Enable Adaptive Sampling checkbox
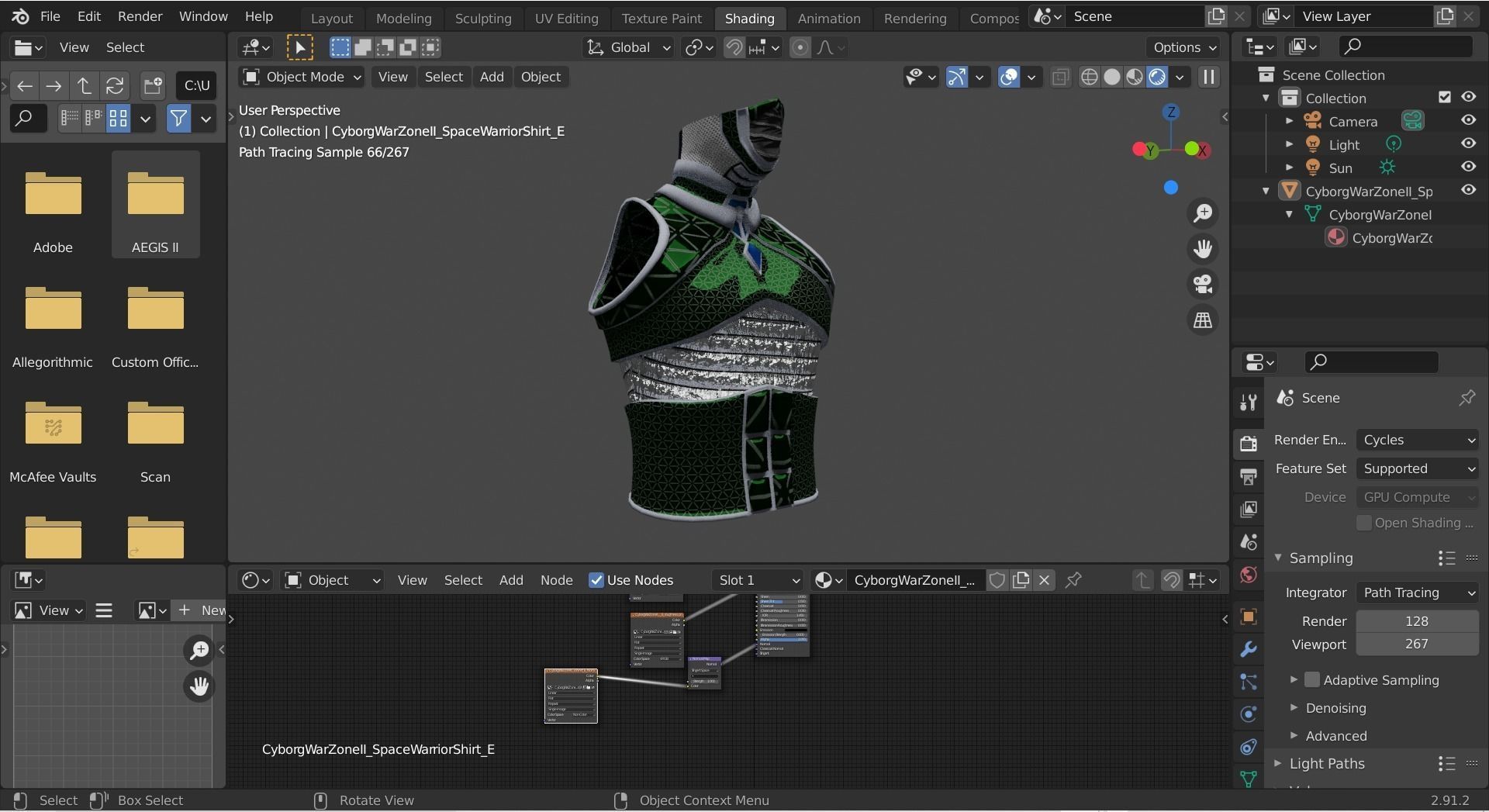 click(1311, 679)
